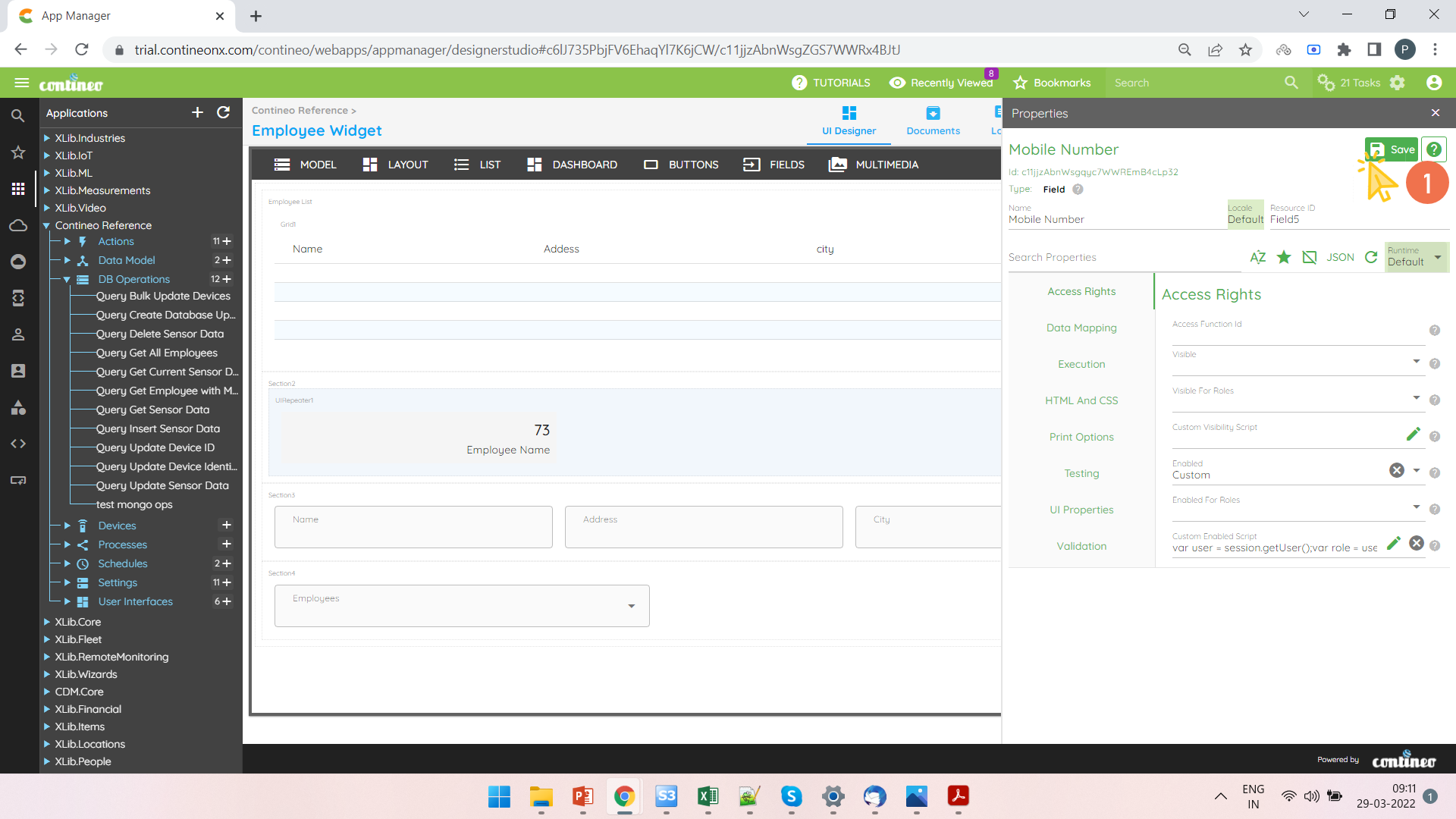Click the refresh icon next to JSON

point(1371,257)
